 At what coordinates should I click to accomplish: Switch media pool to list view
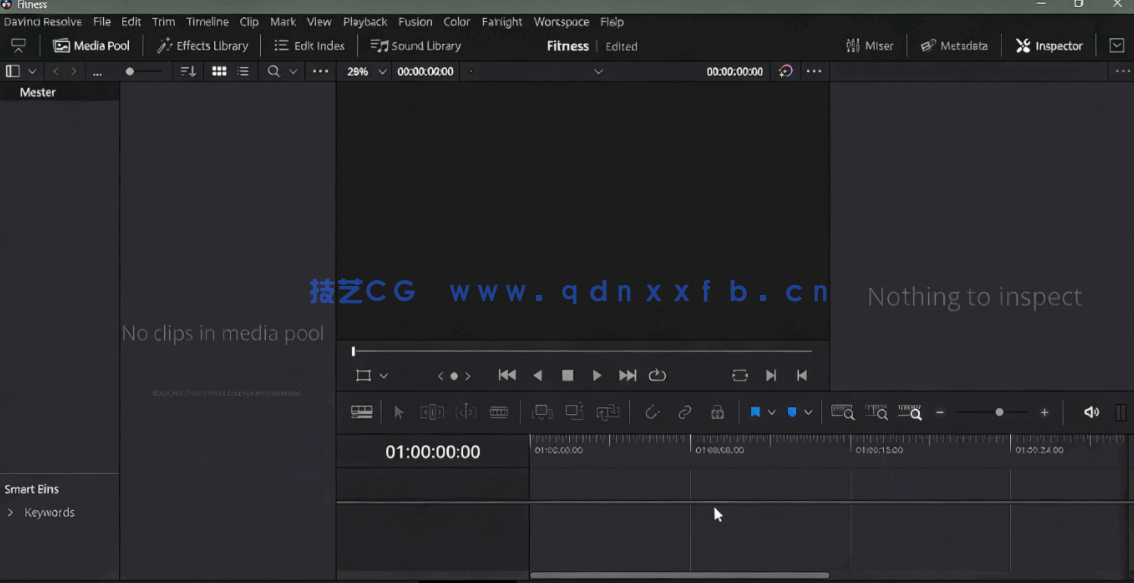[x=241, y=71]
